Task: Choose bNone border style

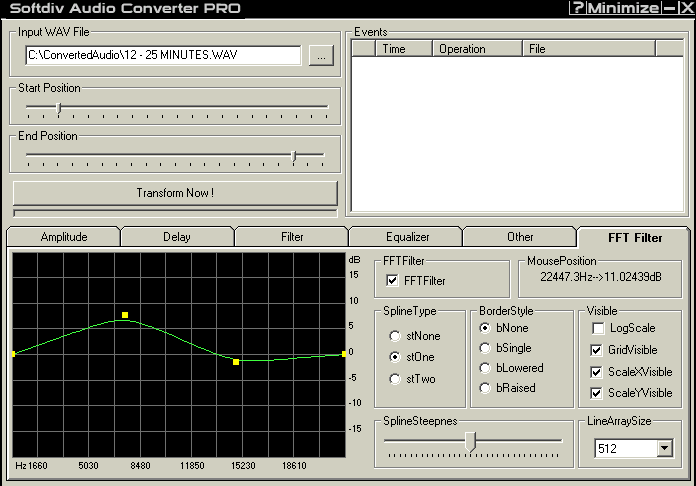Action: point(485,328)
